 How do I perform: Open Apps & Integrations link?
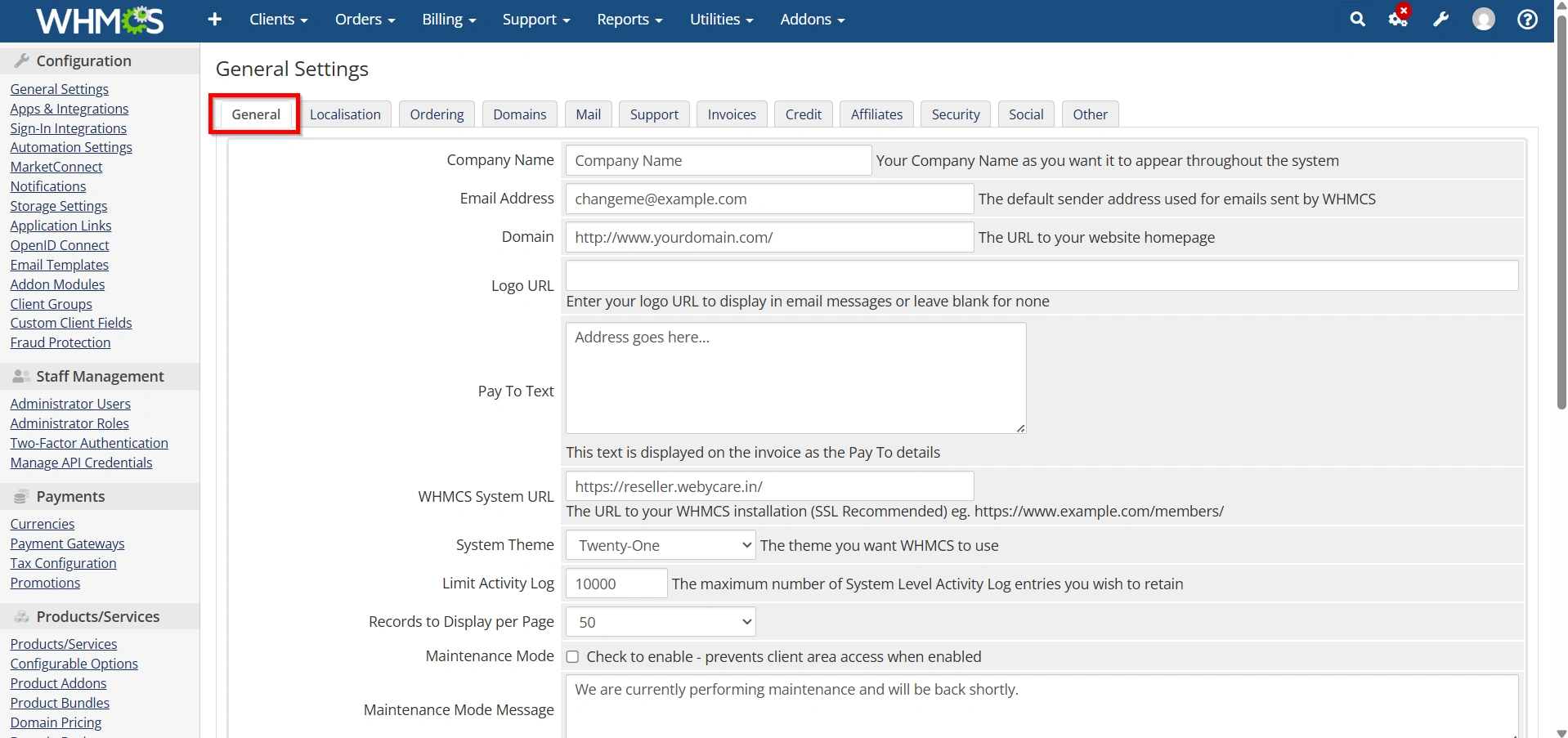point(69,109)
